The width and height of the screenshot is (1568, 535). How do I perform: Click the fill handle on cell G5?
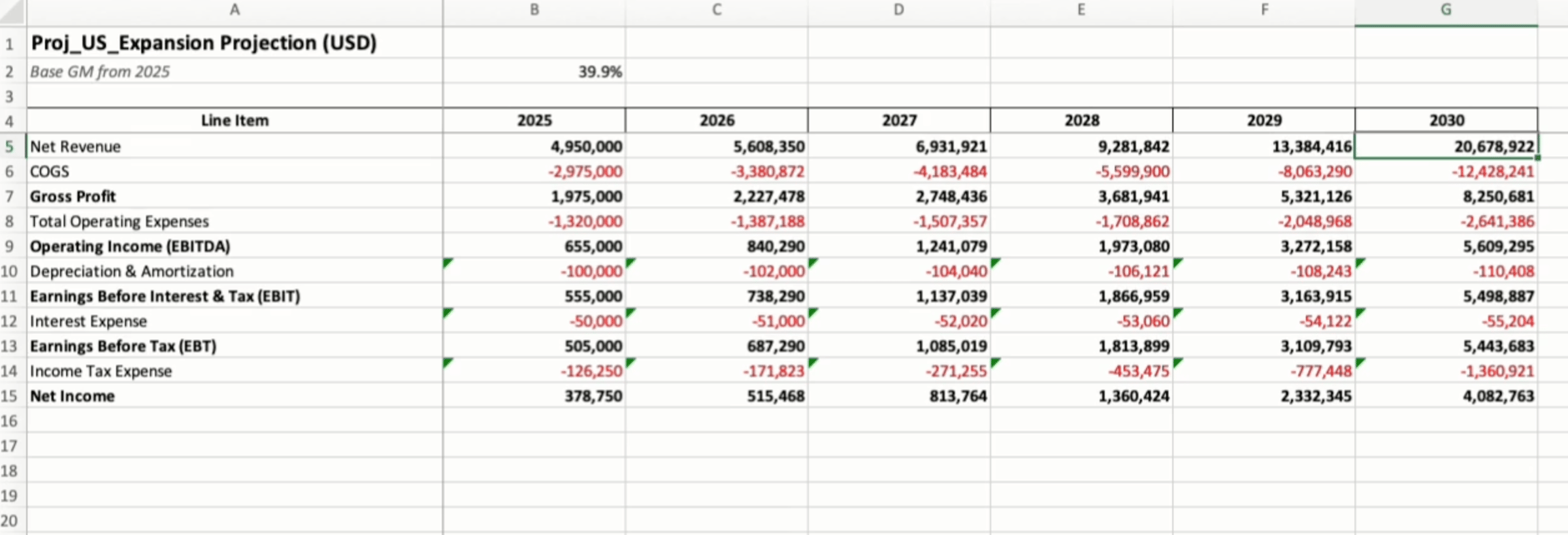[x=1537, y=157]
